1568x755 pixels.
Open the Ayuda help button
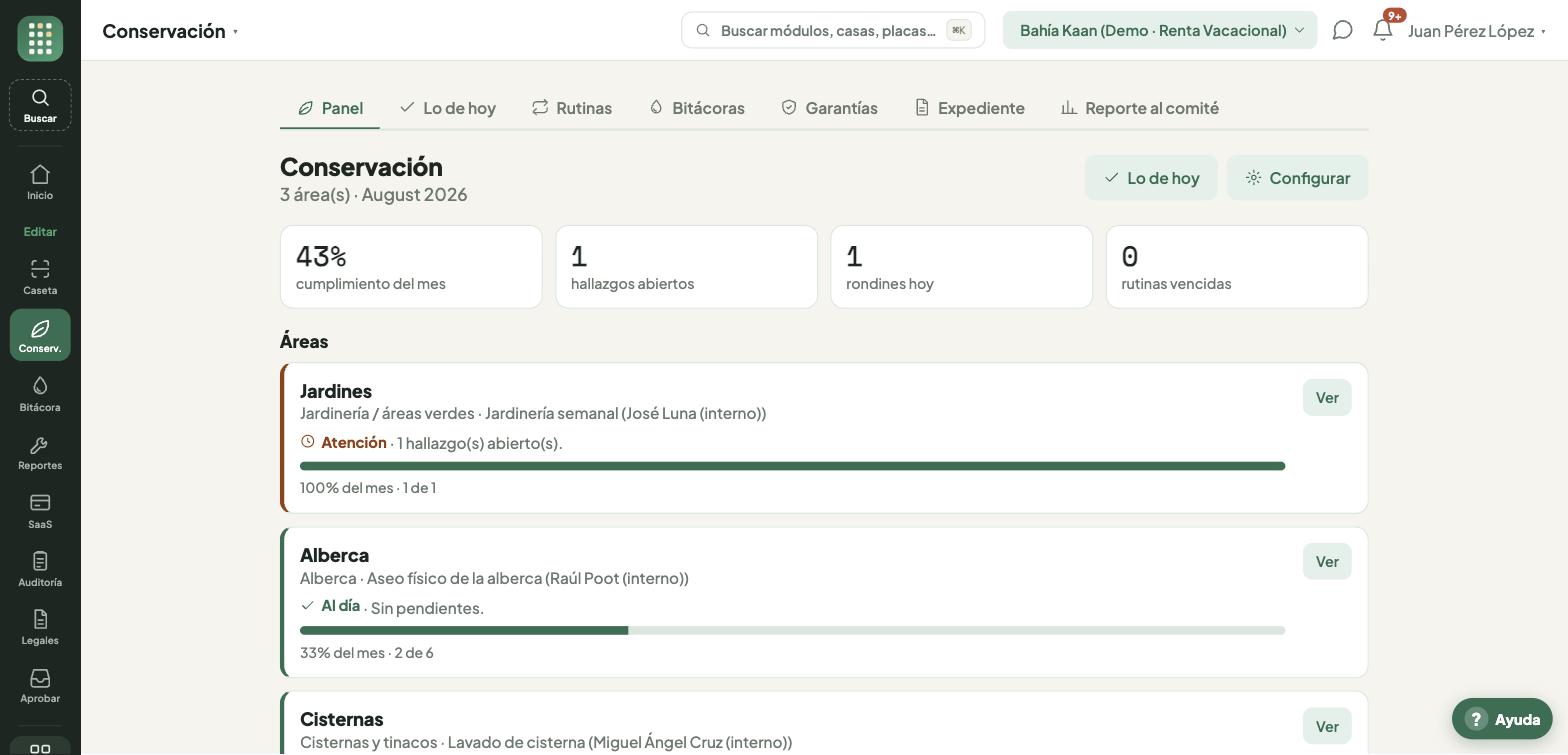1502,719
